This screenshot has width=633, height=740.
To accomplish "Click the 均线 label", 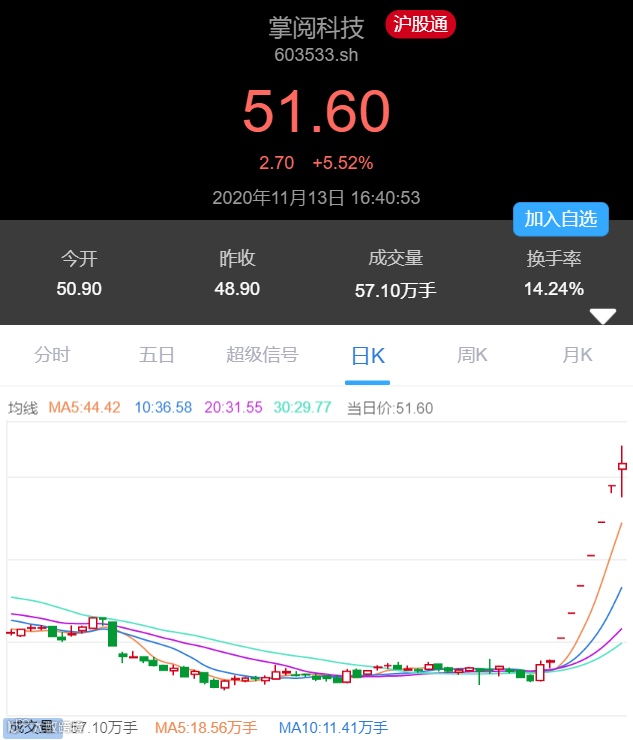I will 23,408.
